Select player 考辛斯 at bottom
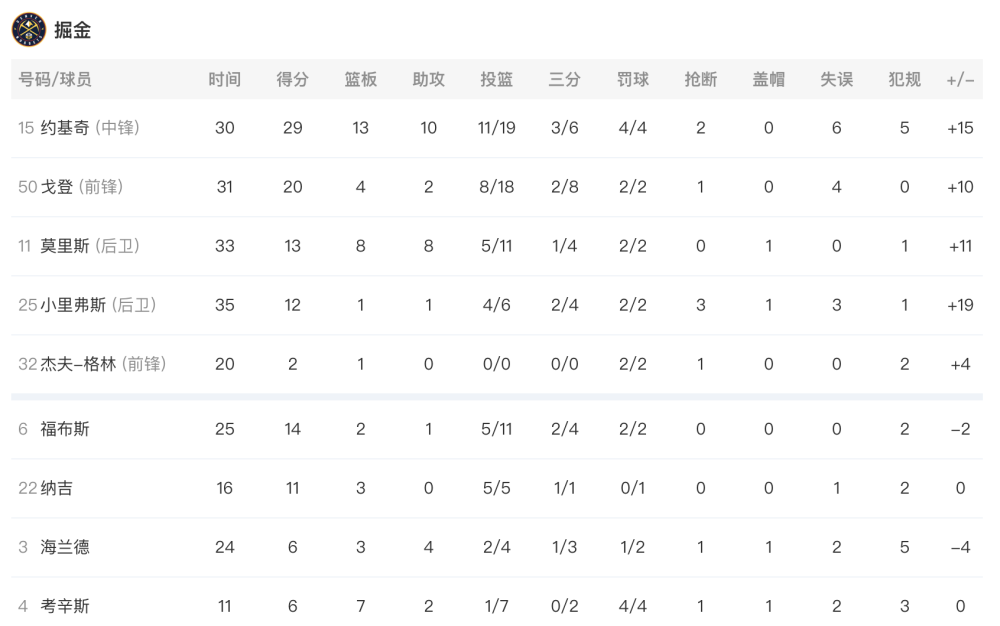Image resolution: width=1000 pixels, height=626 pixels. click(65, 606)
